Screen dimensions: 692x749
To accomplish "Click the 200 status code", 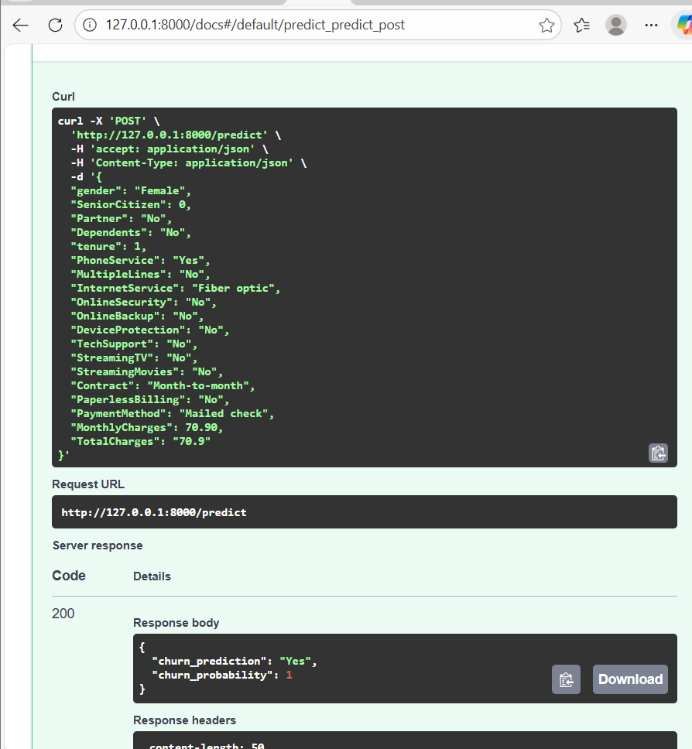I will tap(63, 613).
